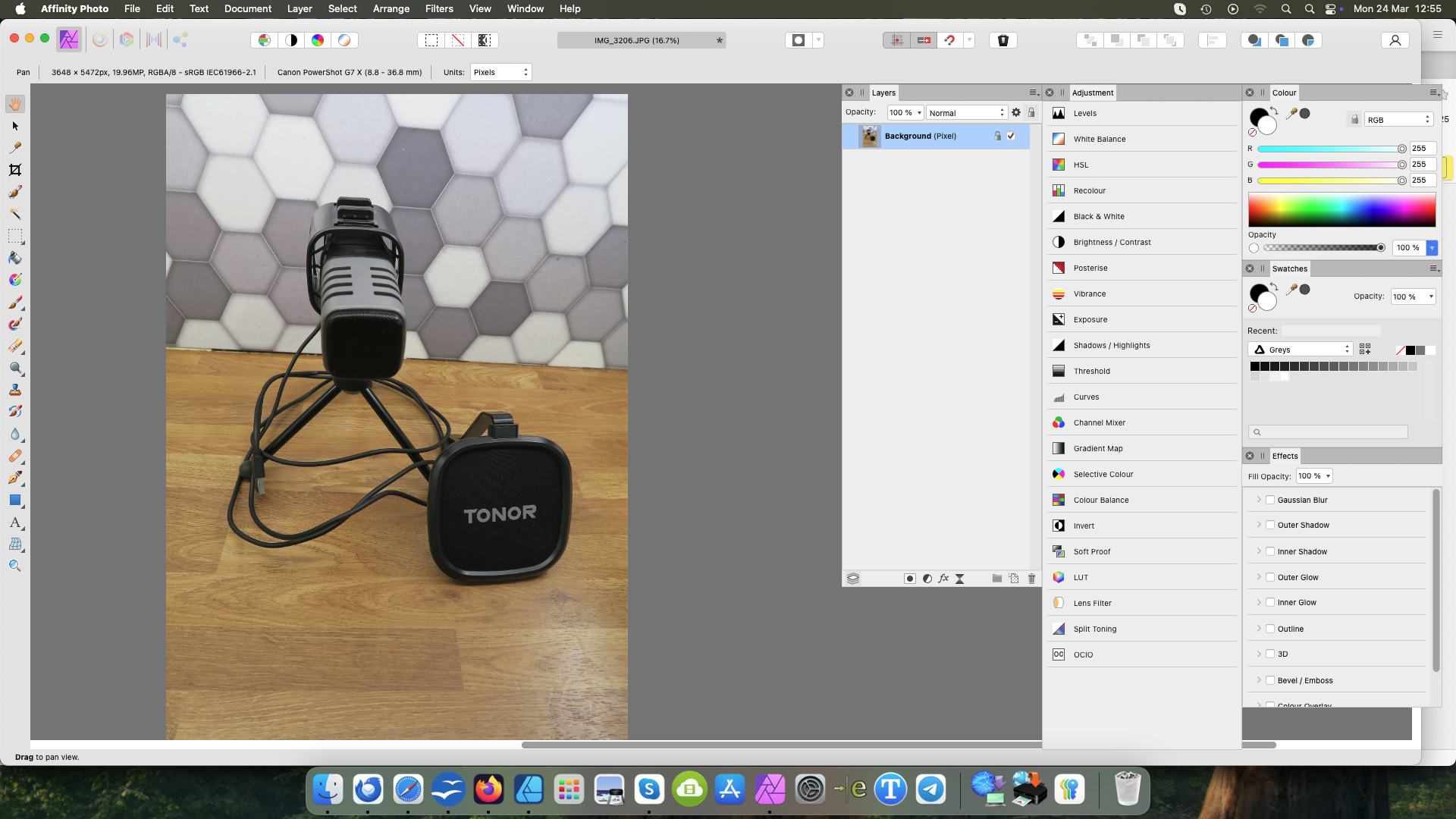1456x819 pixels.
Task: Enable Outline effect checkbox
Action: coord(1270,629)
